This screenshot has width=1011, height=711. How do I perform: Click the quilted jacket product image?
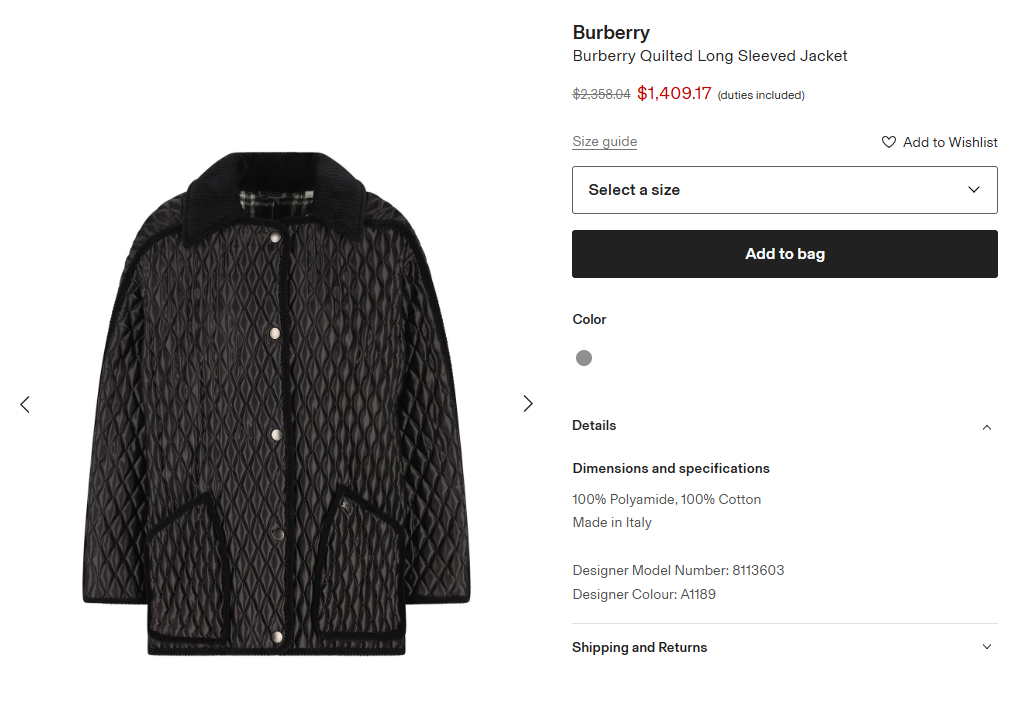(275, 404)
